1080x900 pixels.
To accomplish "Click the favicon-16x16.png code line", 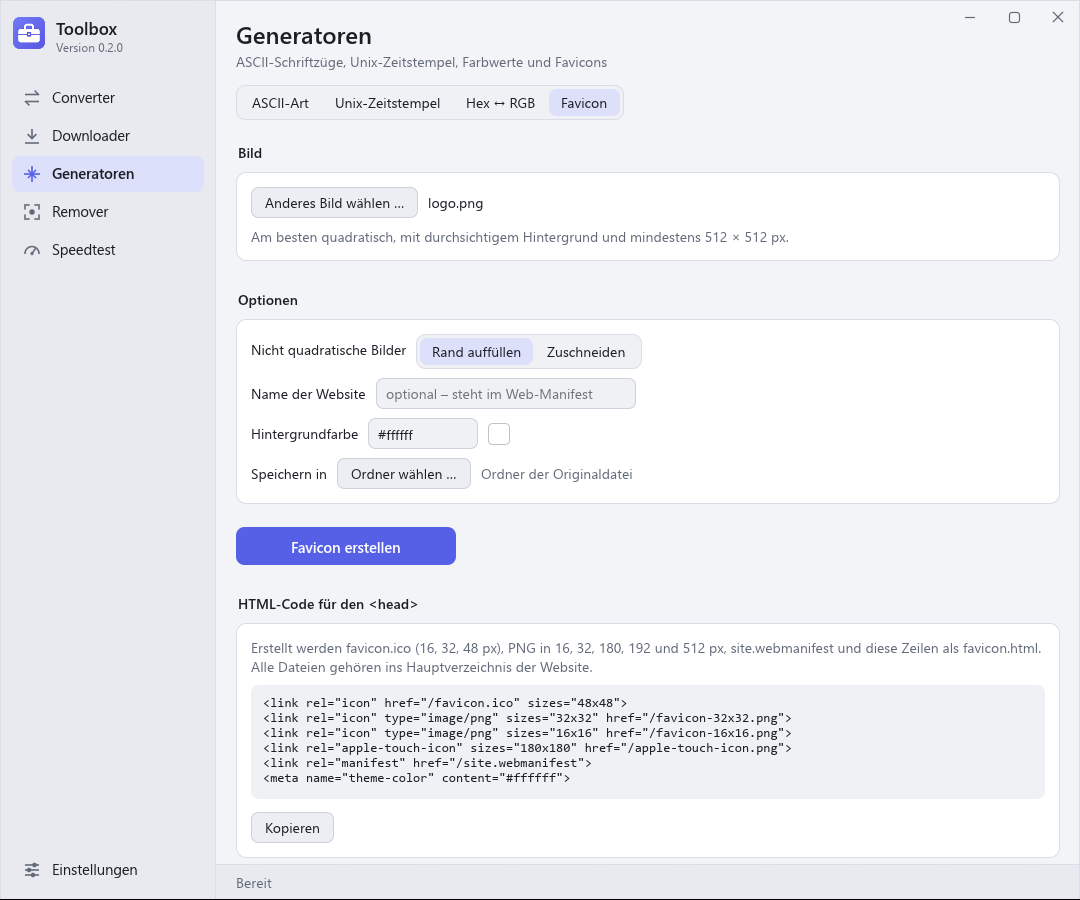I will click(x=528, y=733).
